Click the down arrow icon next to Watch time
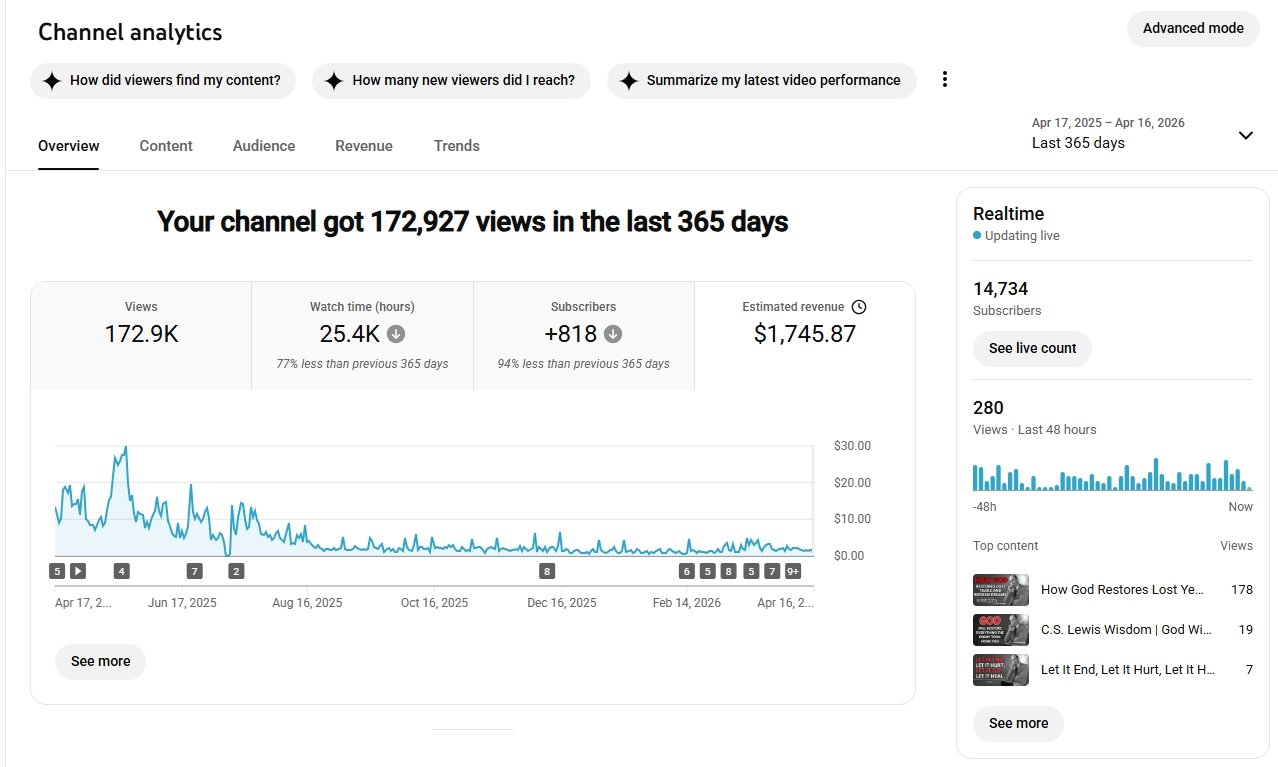Viewport: 1278px width, 767px height. (x=396, y=334)
